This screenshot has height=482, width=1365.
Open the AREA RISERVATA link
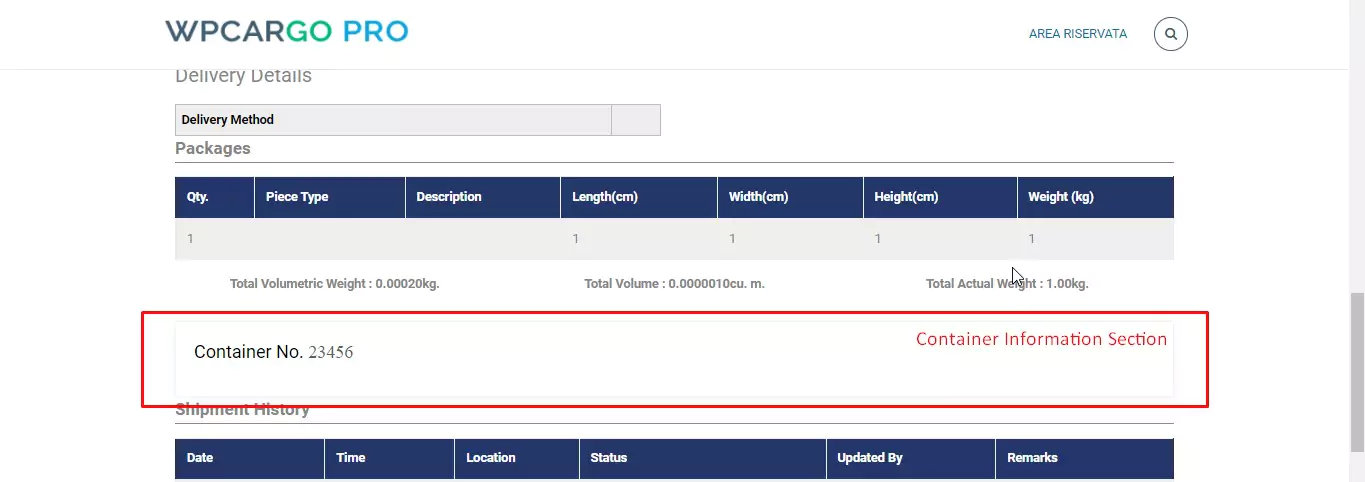(1077, 34)
